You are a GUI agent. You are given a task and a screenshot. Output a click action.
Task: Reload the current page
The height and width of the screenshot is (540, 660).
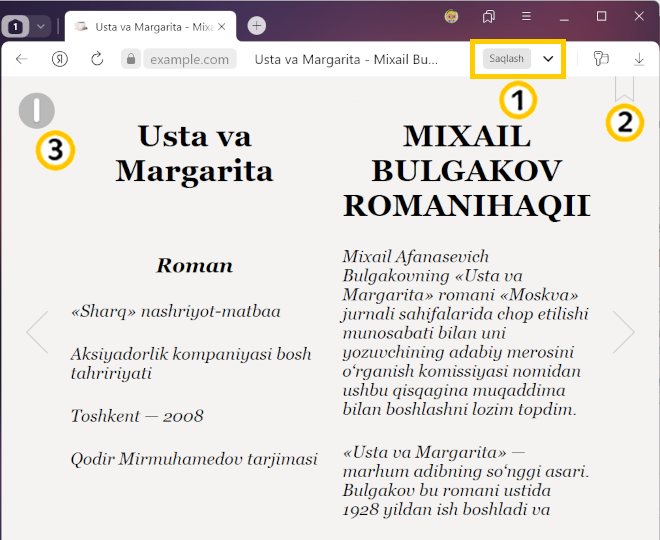pyautogui.click(x=97, y=59)
